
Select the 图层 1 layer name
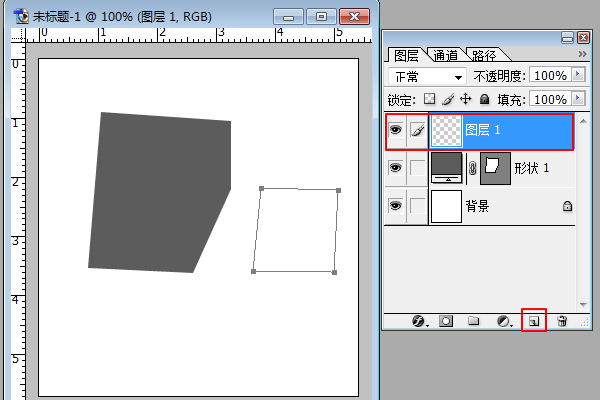483,130
